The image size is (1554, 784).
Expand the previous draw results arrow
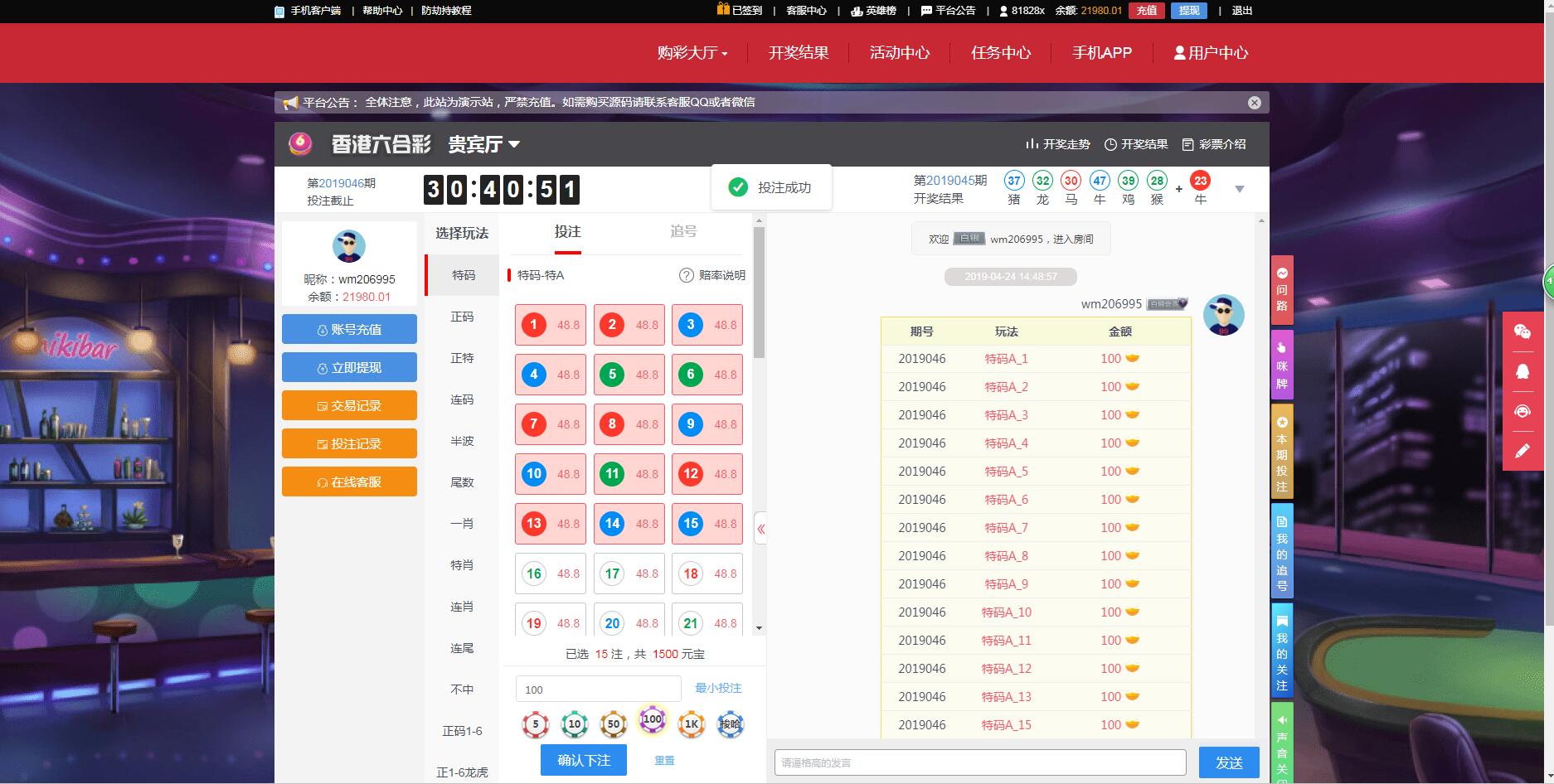tap(1239, 189)
